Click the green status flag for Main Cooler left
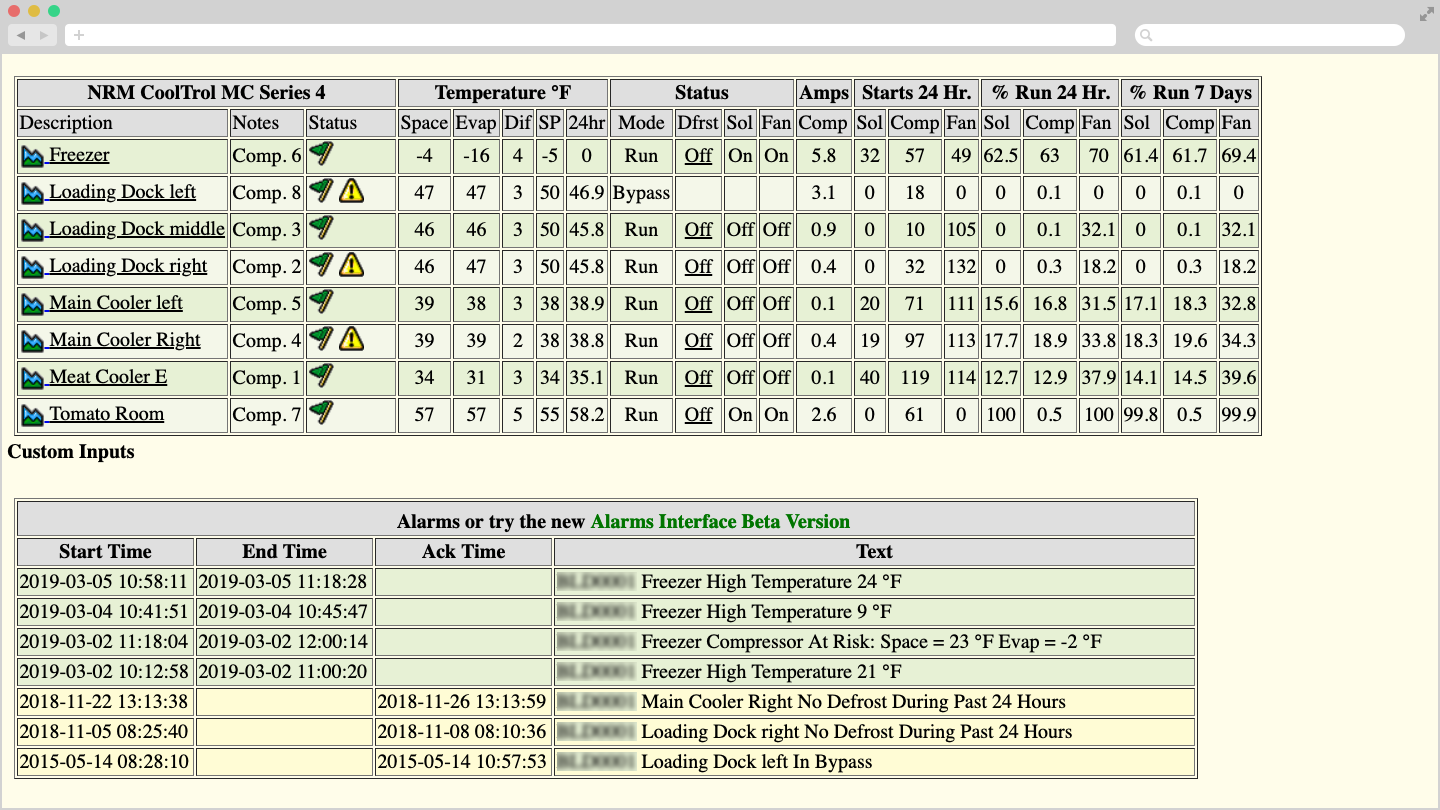The image size is (1440, 810). coord(321,301)
